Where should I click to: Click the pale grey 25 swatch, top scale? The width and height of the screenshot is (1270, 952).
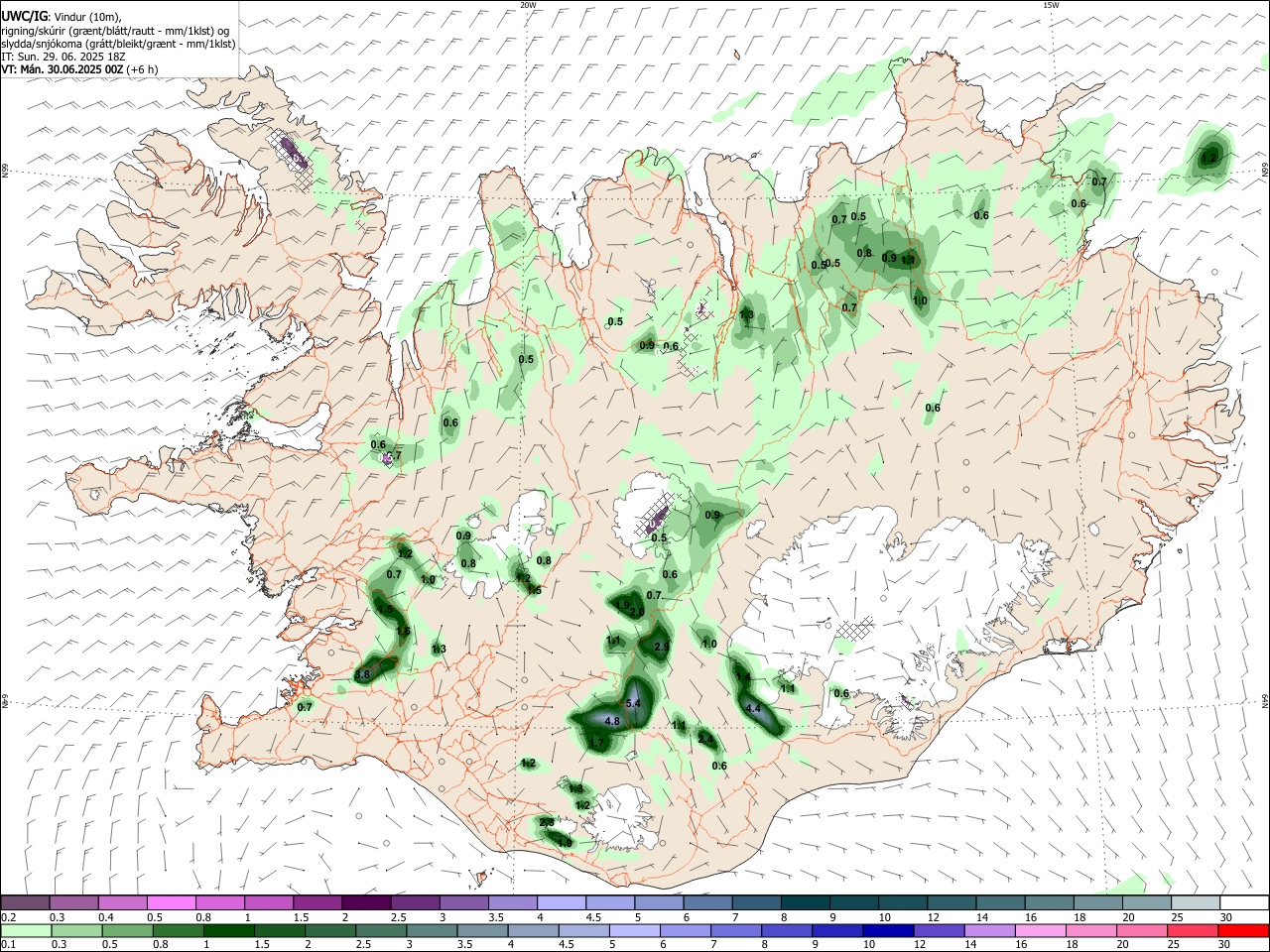coord(1196,902)
